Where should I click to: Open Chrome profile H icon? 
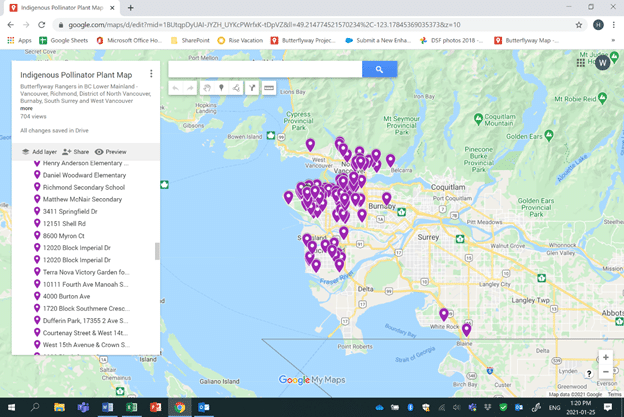click(598, 25)
